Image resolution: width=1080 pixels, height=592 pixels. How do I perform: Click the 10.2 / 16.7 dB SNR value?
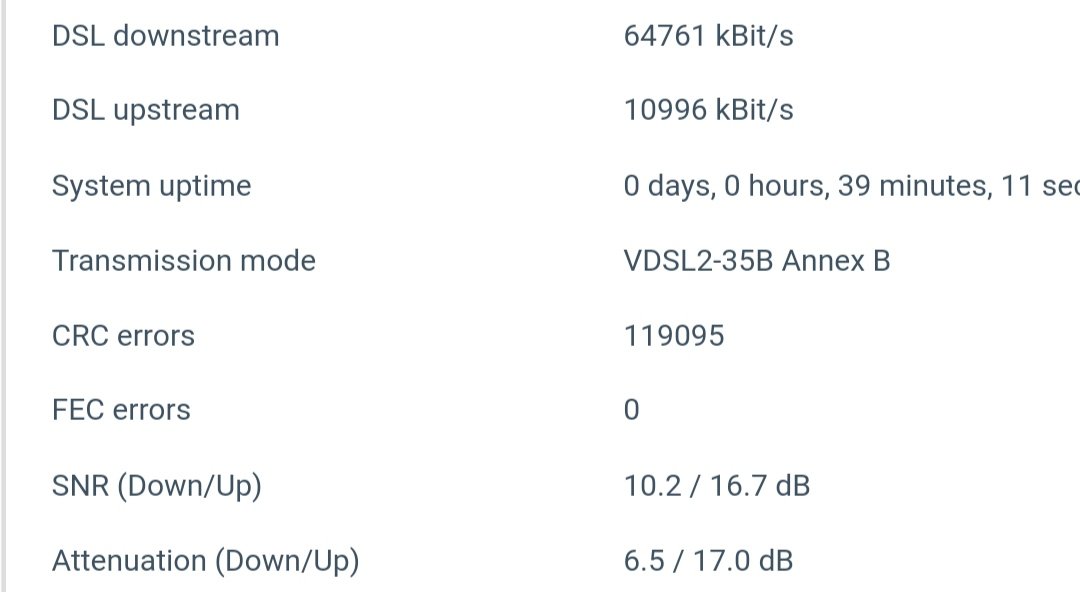(x=716, y=486)
